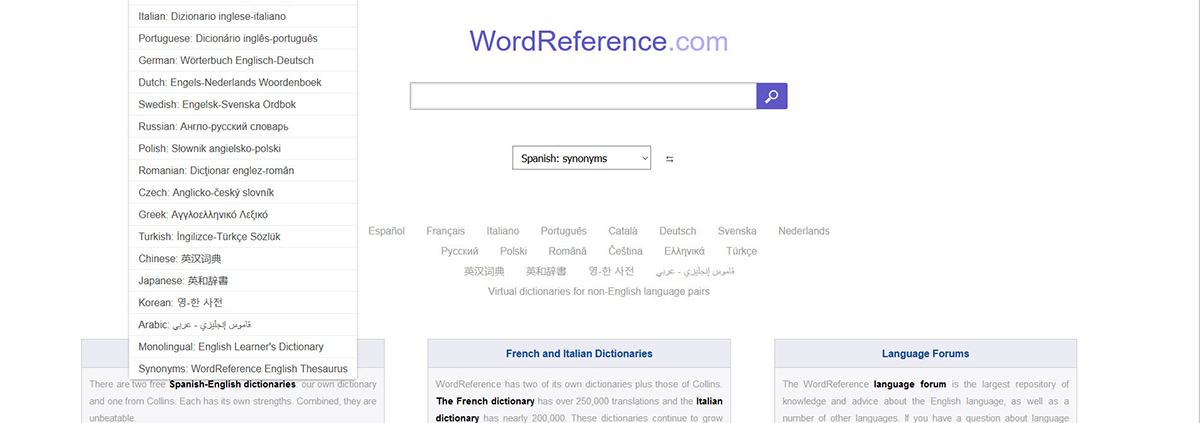
Task: Open the Türkçe language link
Action: point(741,251)
